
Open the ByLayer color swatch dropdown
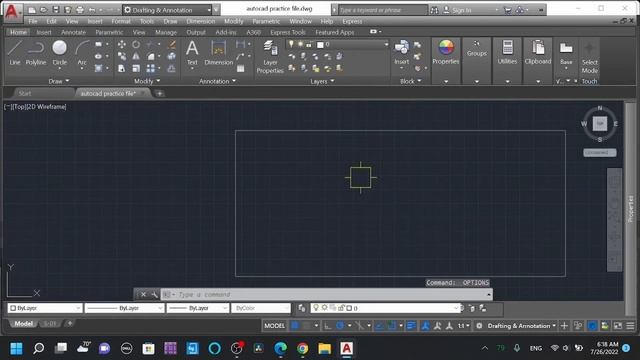pos(44,308)
